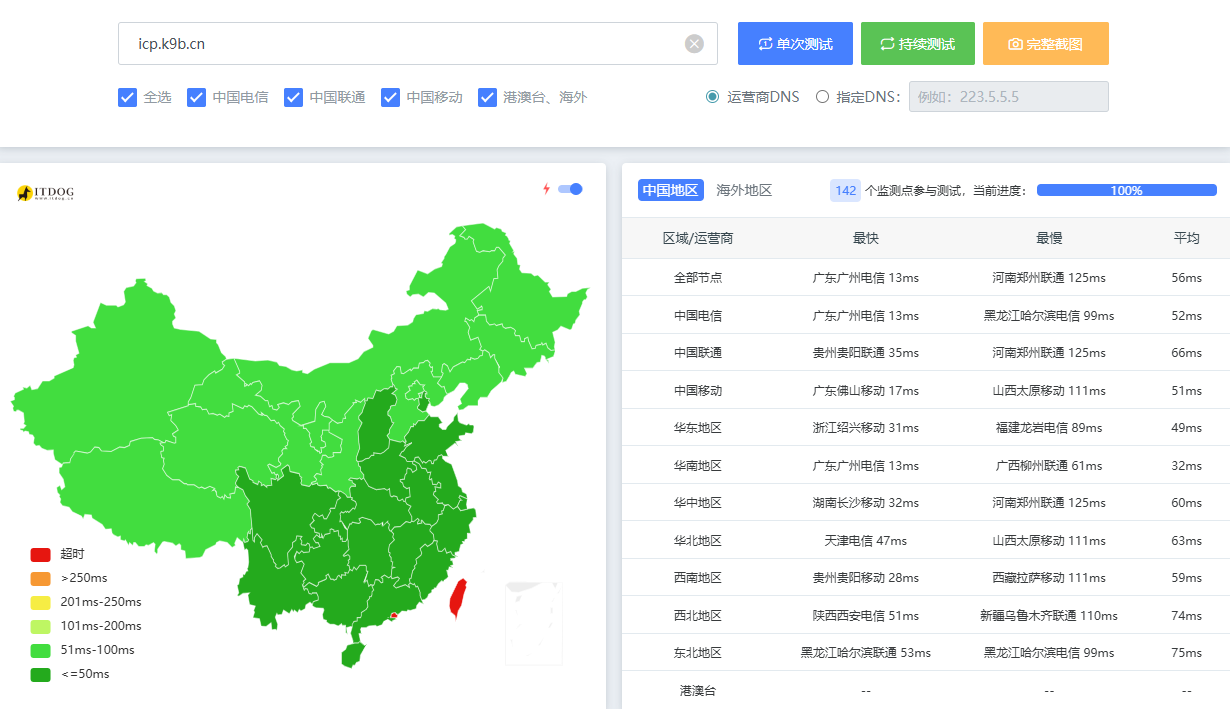Viewport: 1230px width, 709px height.
Task: Click the 100% progress bar
Action: tap(1126, 190)
